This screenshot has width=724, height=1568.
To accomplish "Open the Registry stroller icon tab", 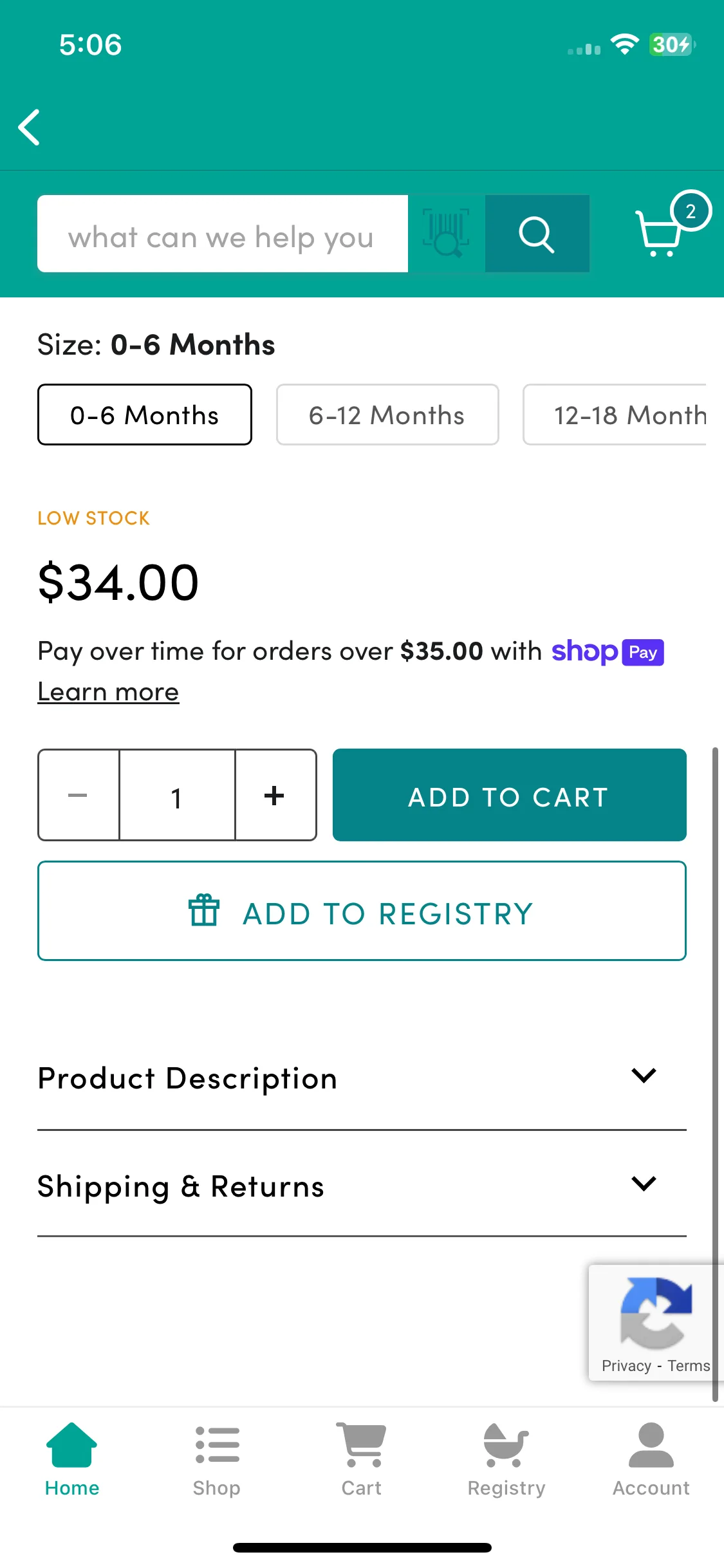I will click(x=506, y=1459).
